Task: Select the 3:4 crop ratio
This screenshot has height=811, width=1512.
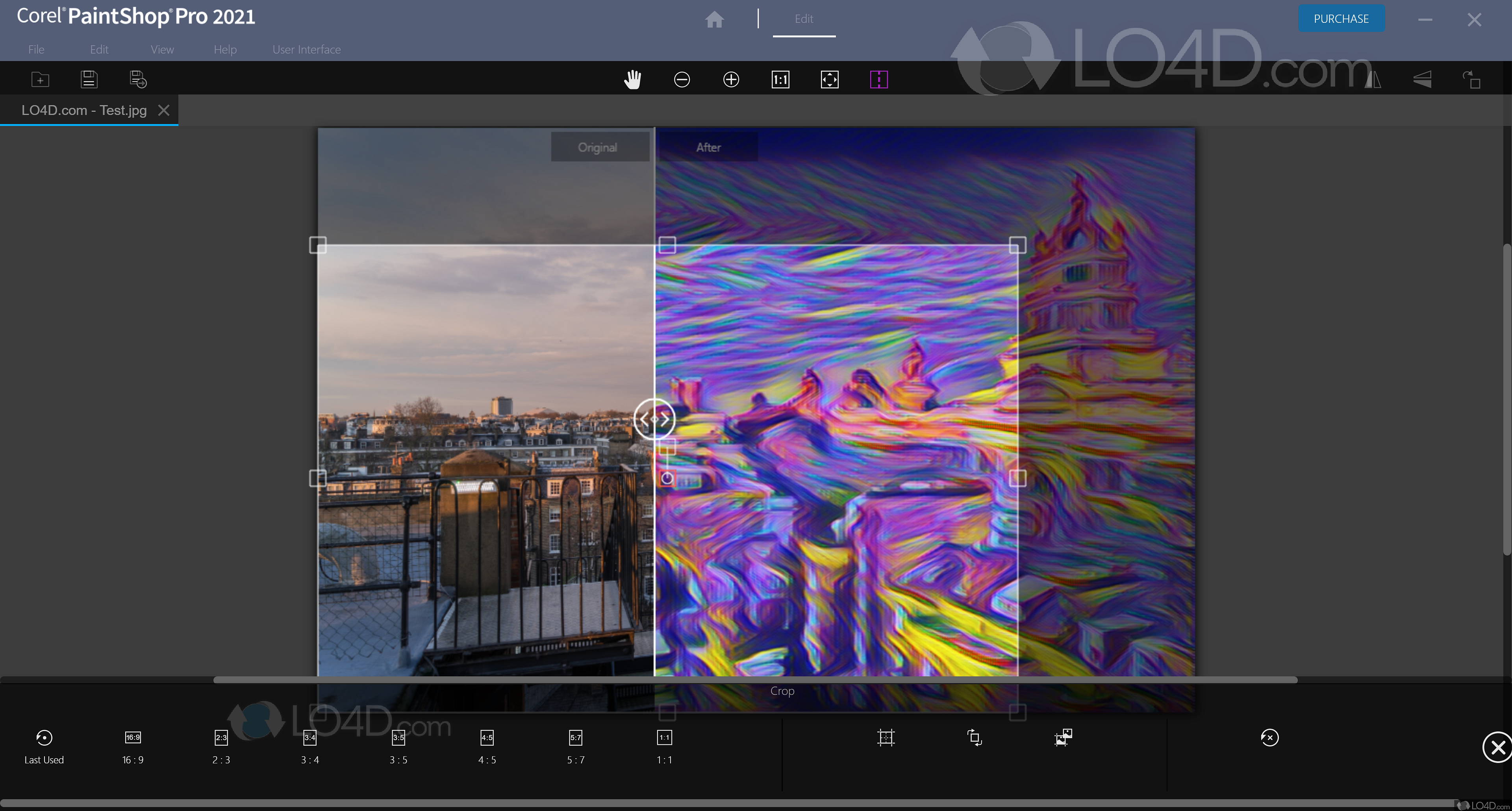Action: [310, 746]
